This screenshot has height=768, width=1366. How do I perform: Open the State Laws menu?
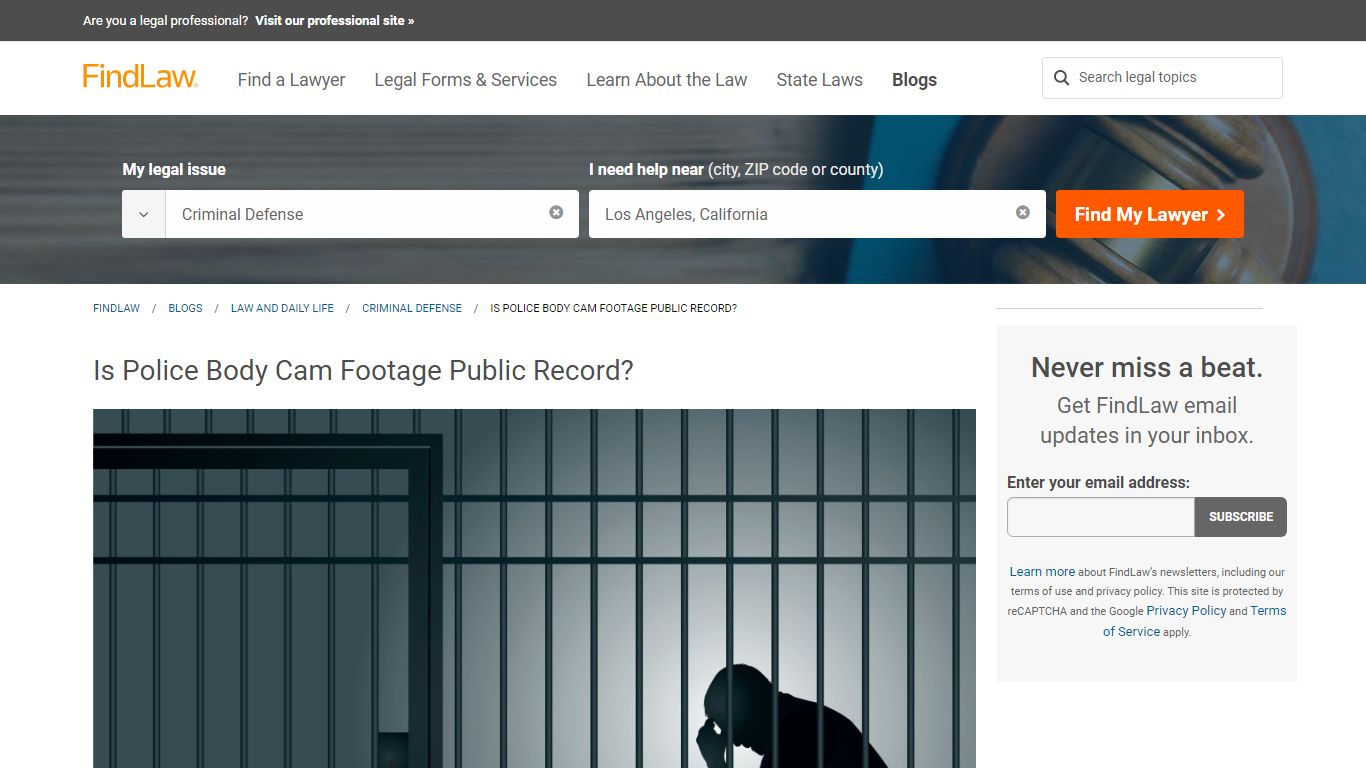click(819, 80)
